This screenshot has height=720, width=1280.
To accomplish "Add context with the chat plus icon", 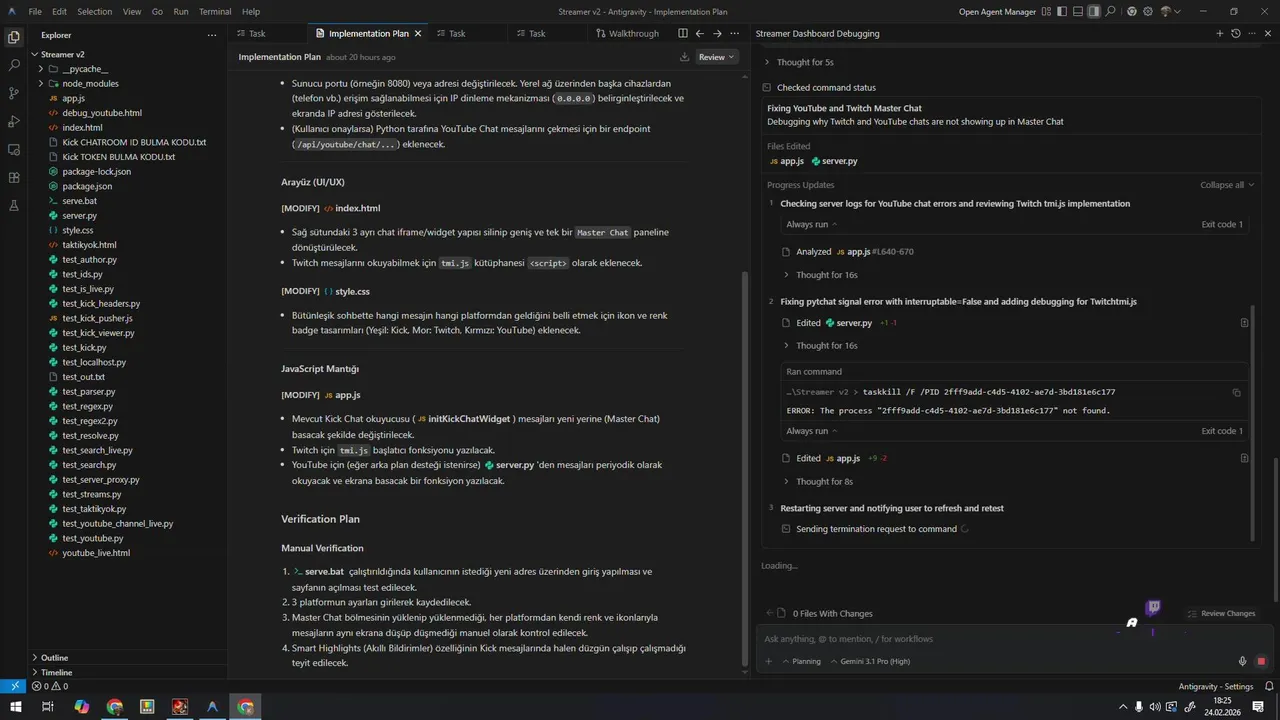I will click(769, 661).
